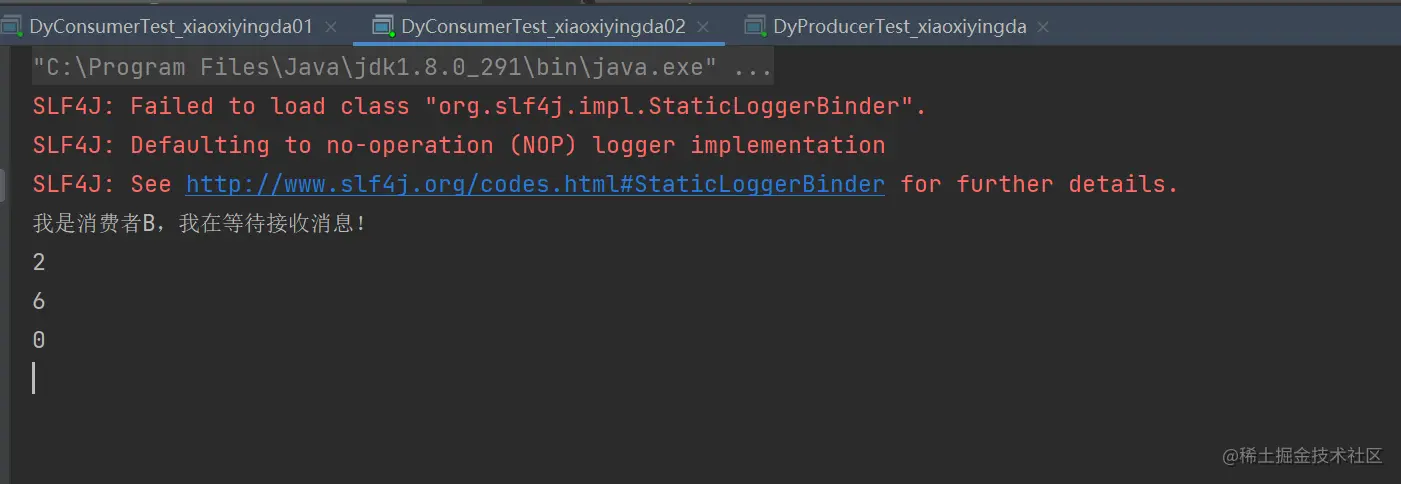Click the run icon on DyConsumerTest_xiaoxiyingda01 tab
This screenshot has width=1401, height=484.
coord(10,27)
